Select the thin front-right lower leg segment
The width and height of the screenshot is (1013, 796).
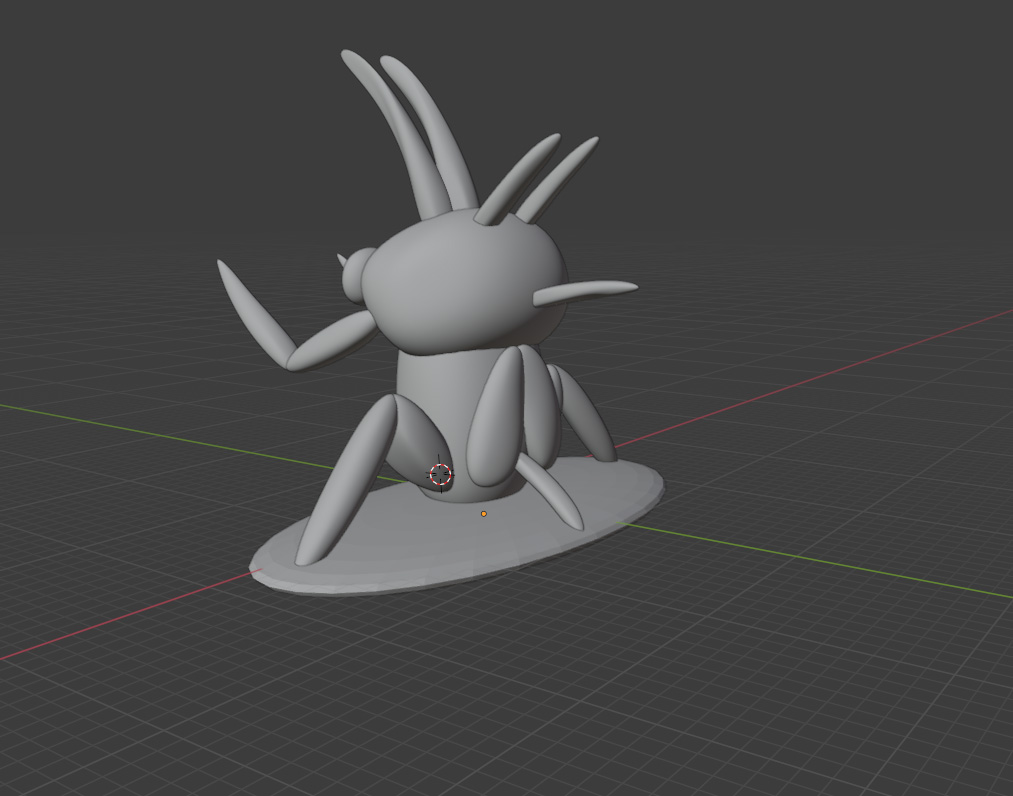550,493
